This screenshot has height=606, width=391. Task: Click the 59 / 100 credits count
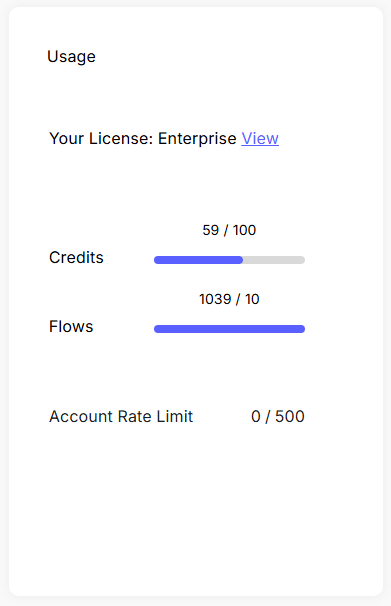(229, 230)
